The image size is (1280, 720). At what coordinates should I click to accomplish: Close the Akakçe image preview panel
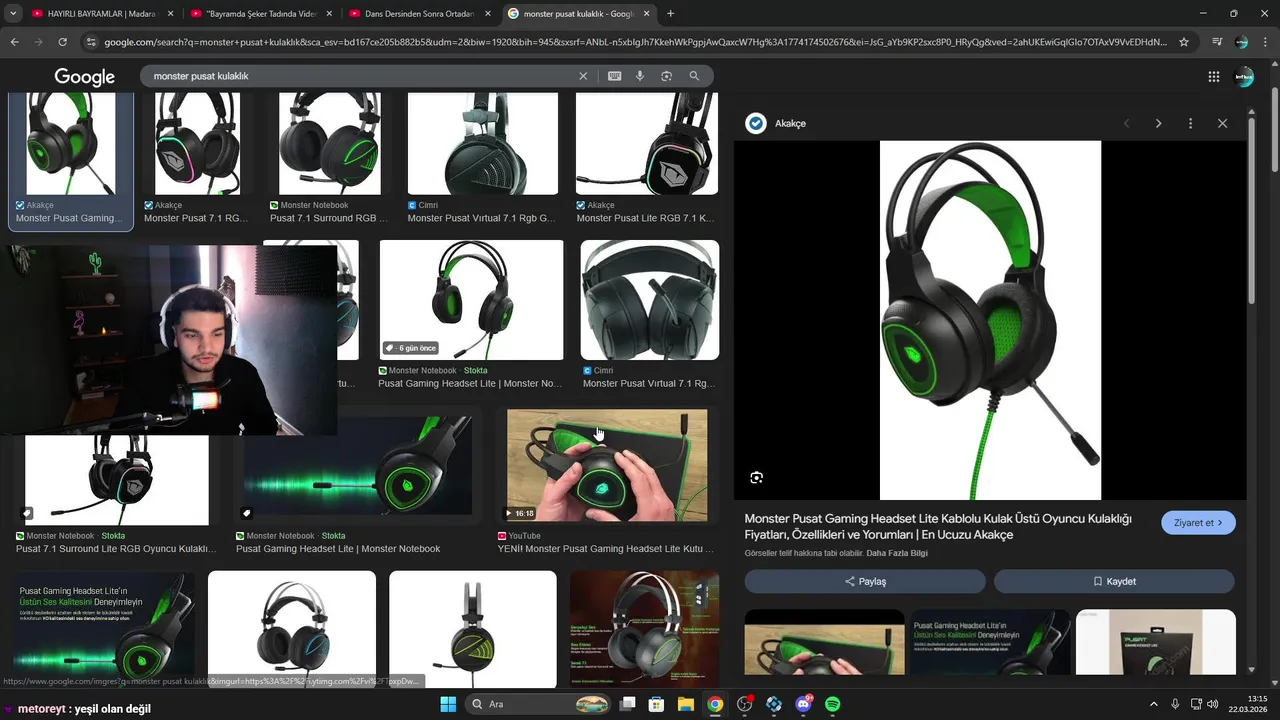1222,123
